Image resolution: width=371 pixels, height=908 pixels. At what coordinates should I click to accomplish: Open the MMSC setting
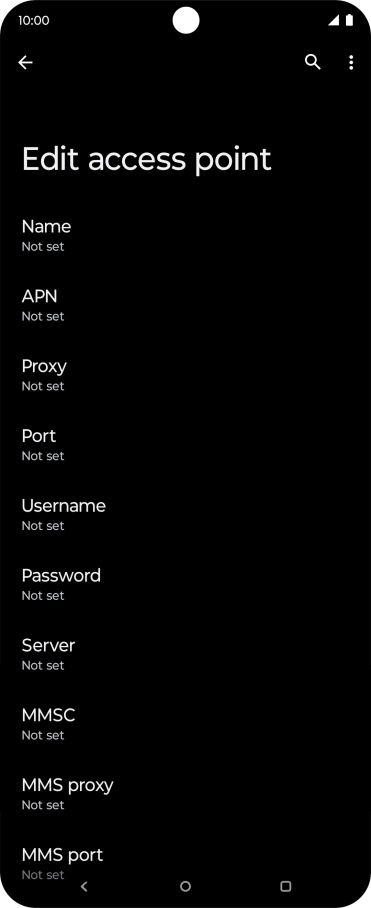[x=185, y=724]
